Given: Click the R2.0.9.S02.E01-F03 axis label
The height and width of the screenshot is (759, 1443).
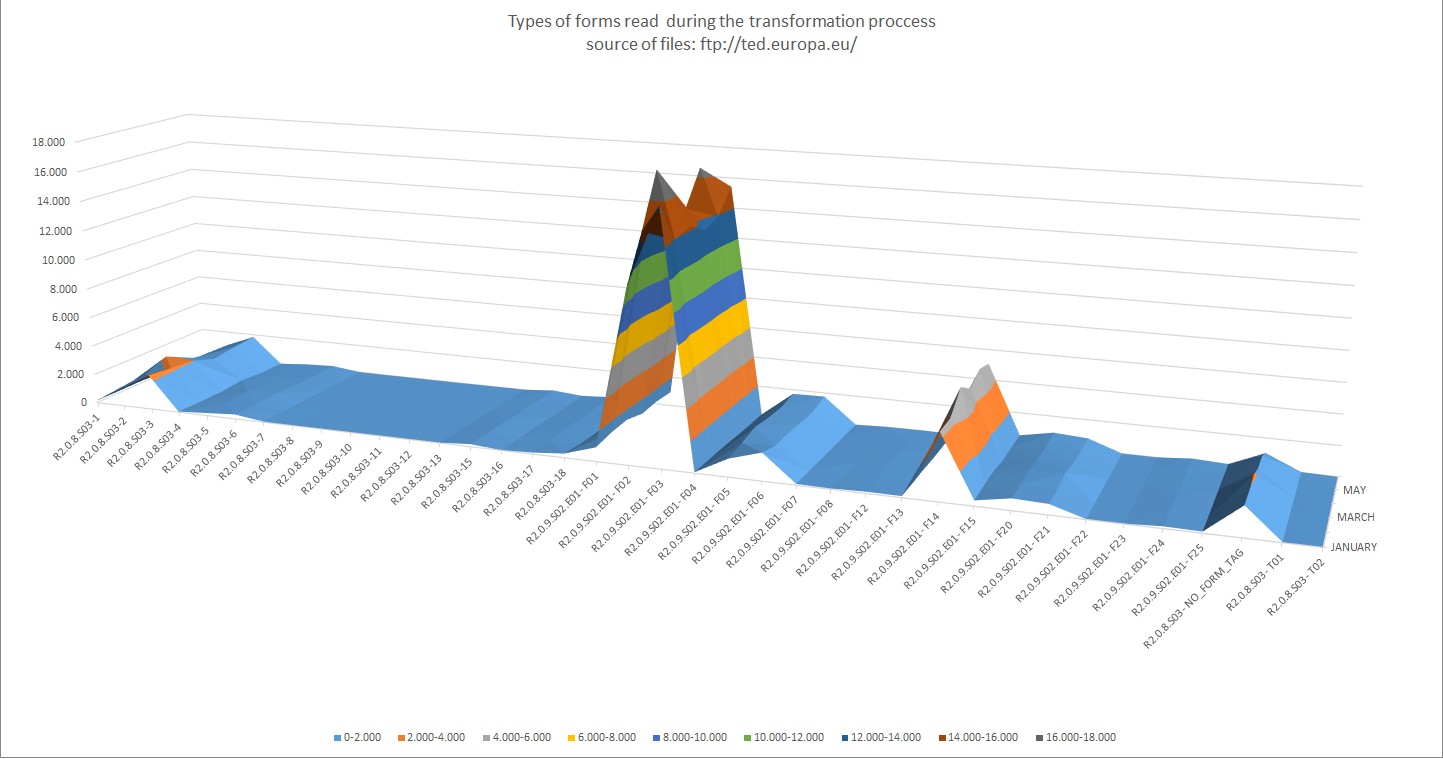Looking at the screenshot, I should [629, 515].
